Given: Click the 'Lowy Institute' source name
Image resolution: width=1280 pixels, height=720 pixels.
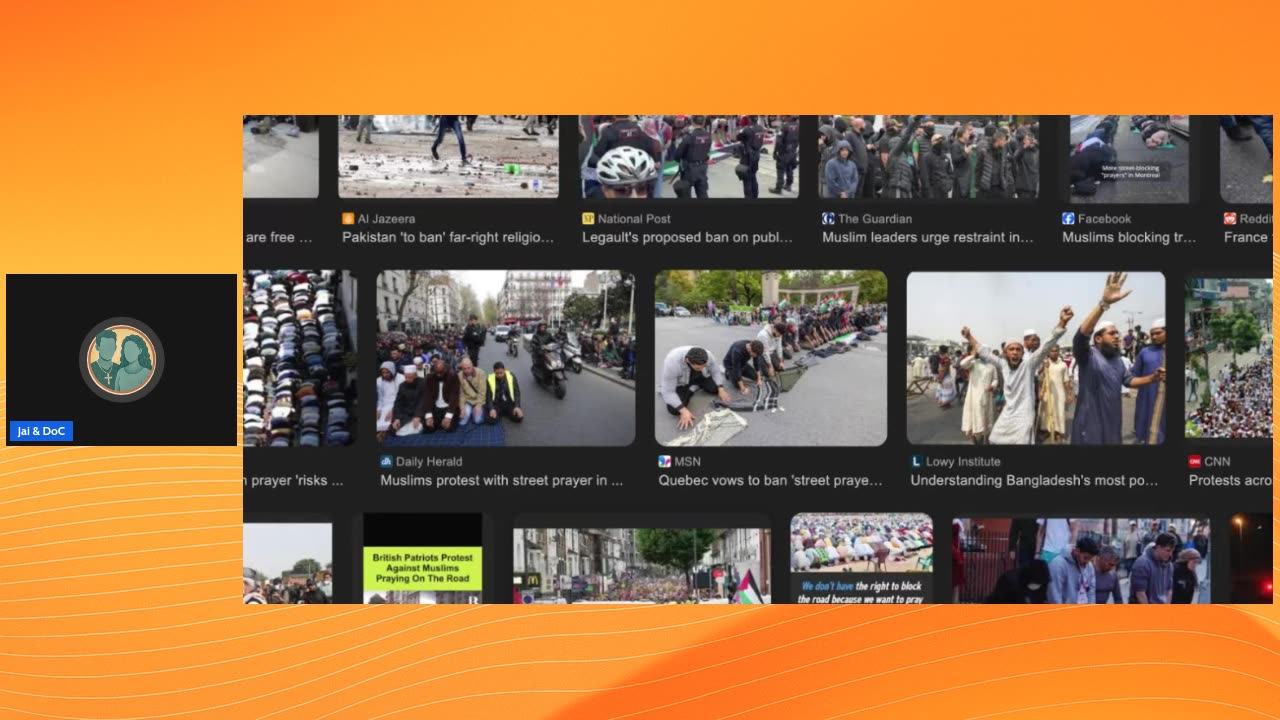Looking at the screenshot, I should point(963,461).
